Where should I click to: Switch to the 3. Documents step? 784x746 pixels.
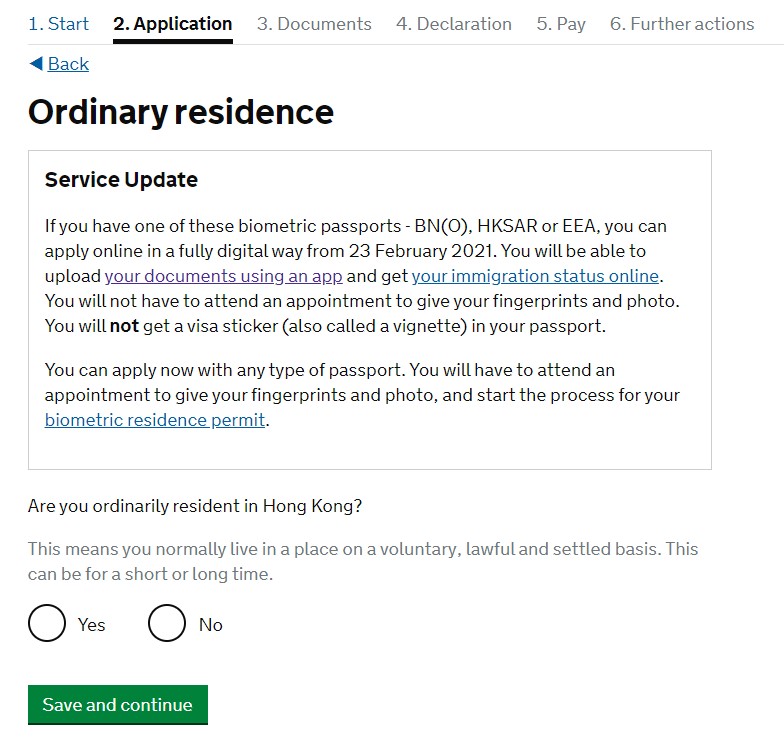coord(314,24)
